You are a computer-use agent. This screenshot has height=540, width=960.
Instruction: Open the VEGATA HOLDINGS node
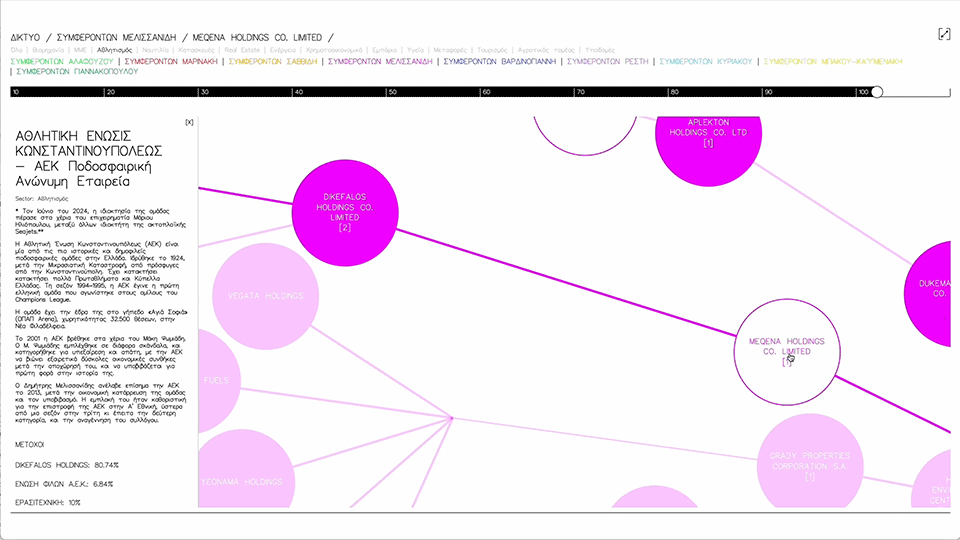coord(266,296)
